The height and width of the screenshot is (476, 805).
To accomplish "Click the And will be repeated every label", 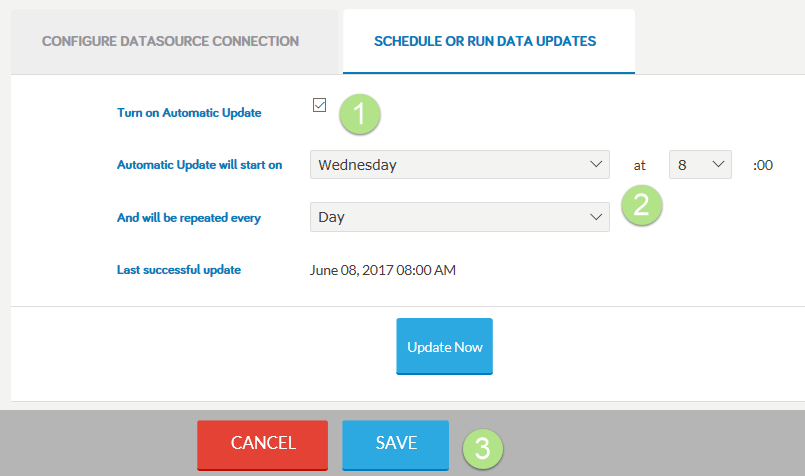I will [189, 218].
